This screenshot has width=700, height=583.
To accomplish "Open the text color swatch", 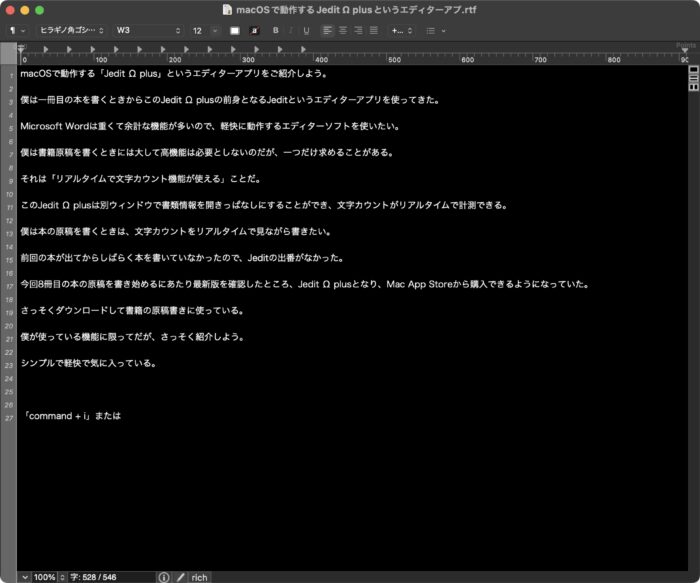I will (235, 30).
